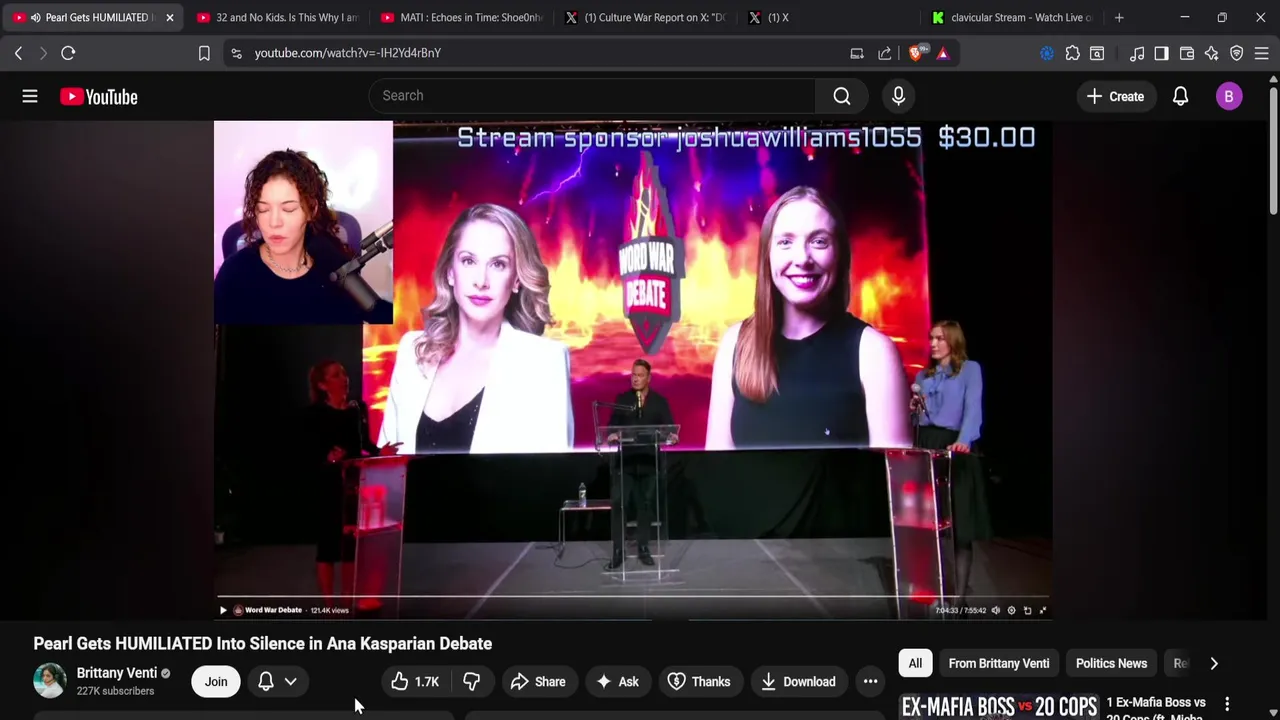Go forward with the browser forward arrow

pos(43,53)
